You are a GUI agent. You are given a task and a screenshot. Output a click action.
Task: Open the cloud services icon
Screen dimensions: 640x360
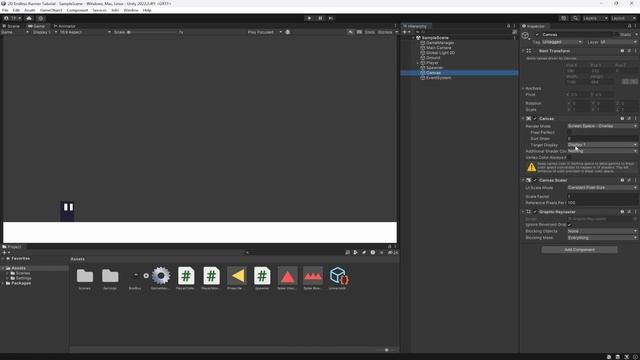click(x=29, y=18)
